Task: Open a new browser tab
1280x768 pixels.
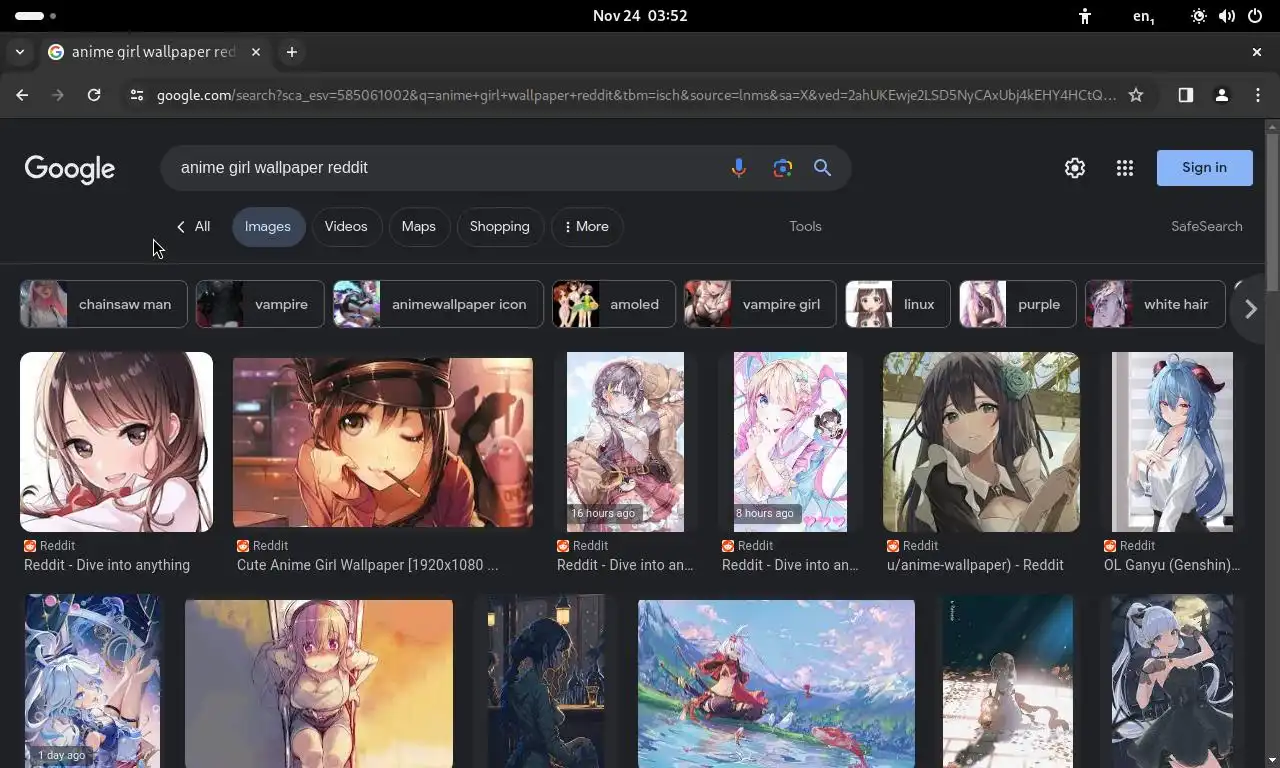Action: coord(292,52)
